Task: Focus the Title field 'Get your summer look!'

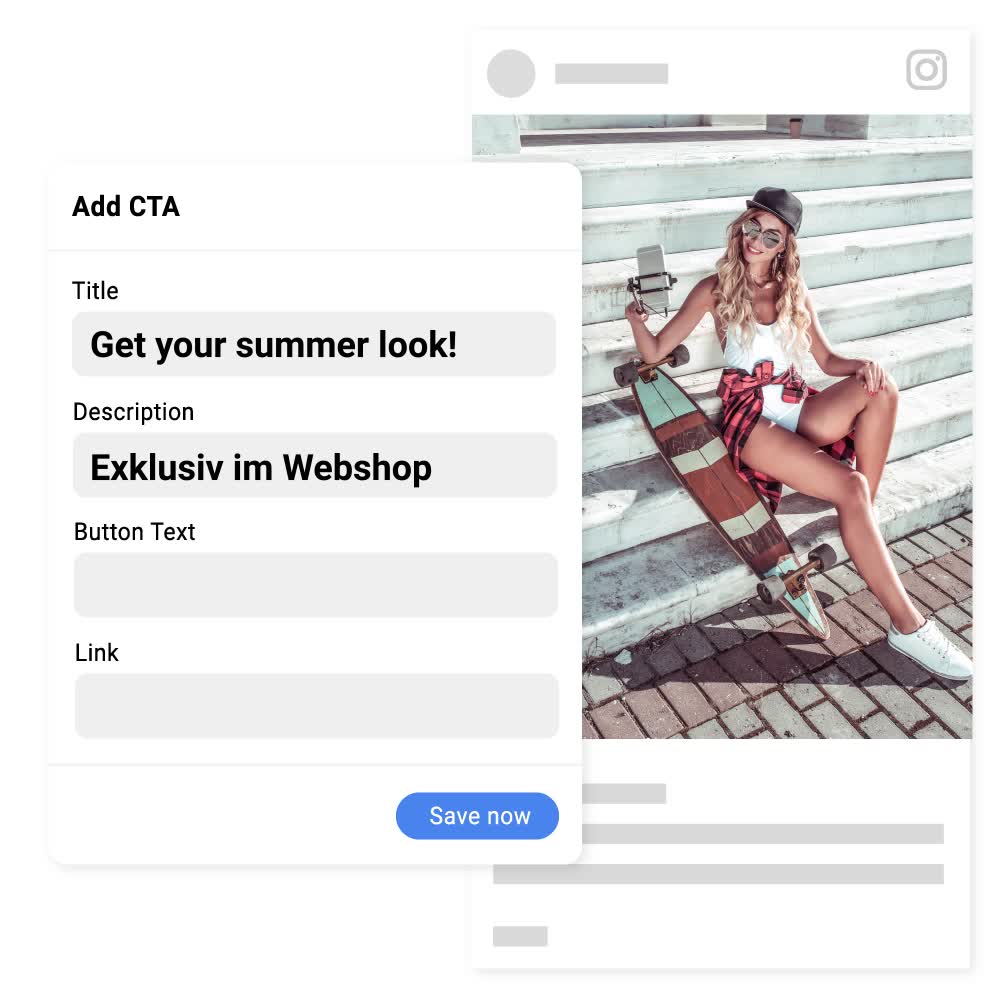Action: pyautogui.click(x=314, y=344)
